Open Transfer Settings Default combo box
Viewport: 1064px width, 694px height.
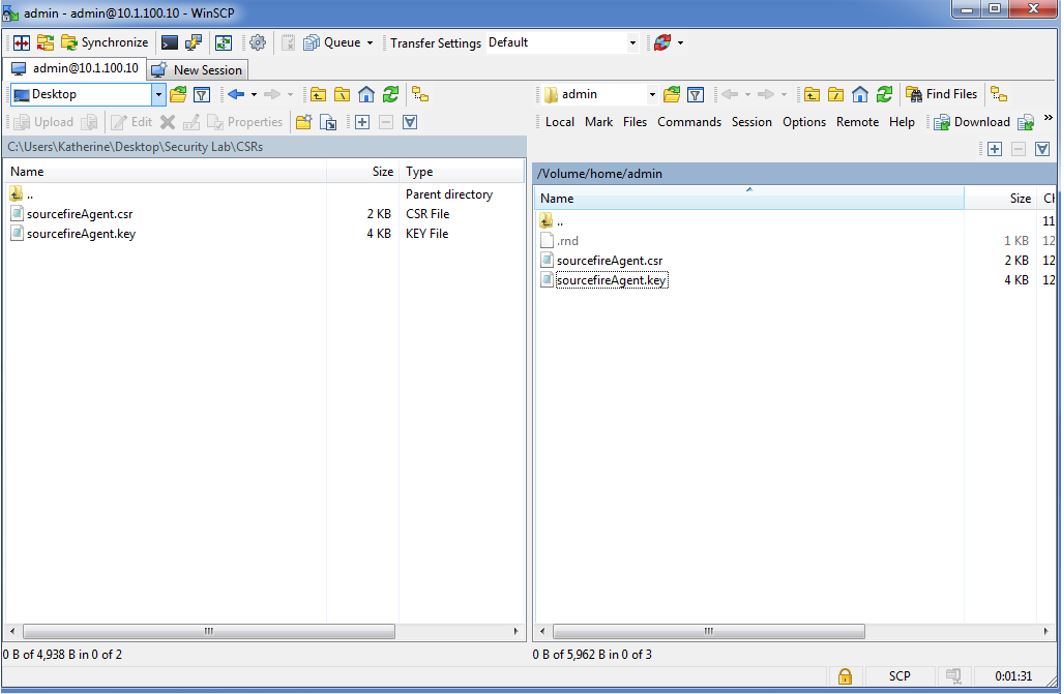click(x=563, y=43)
